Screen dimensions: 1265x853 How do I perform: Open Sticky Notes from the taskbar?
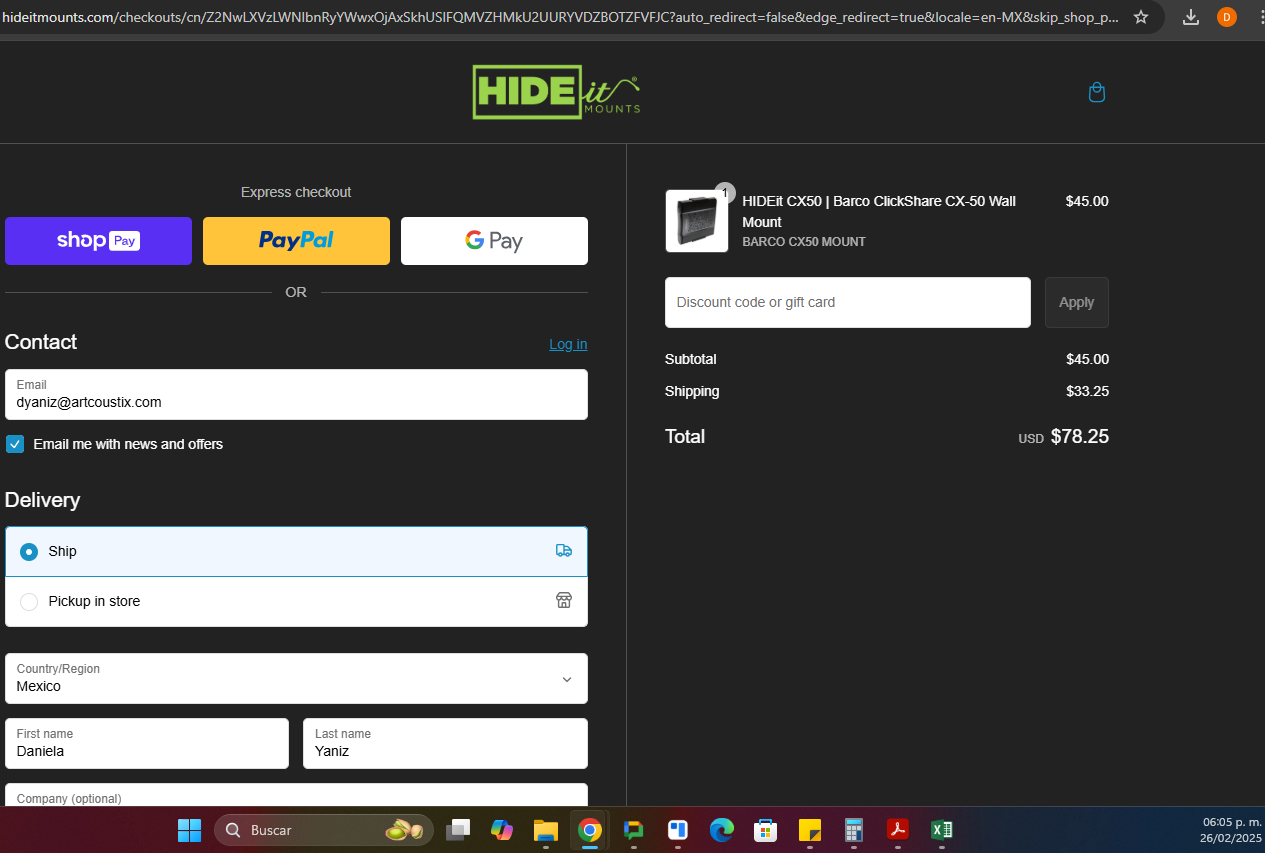pyautogui.click(x=809, y=830)
